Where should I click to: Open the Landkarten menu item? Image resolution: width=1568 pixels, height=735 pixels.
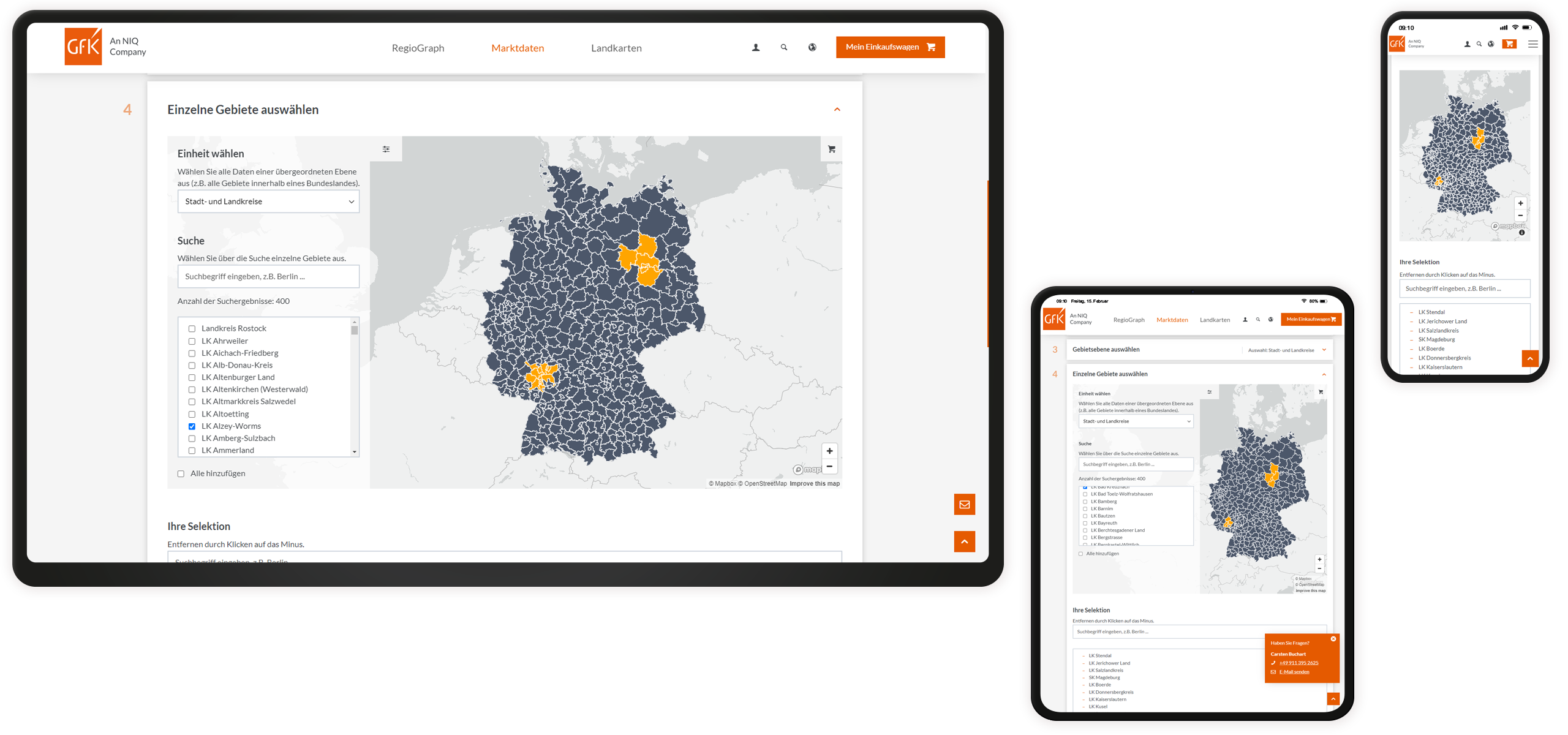click(616, 48)
